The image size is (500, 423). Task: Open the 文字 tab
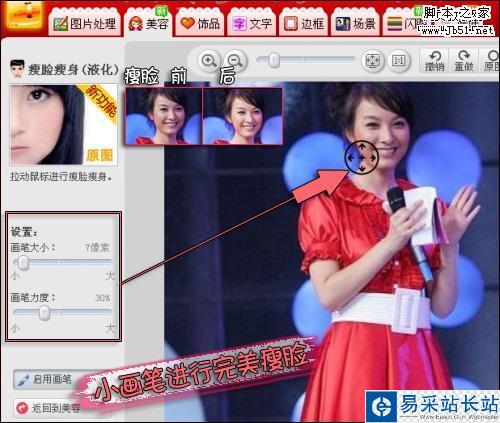(252, 23)
